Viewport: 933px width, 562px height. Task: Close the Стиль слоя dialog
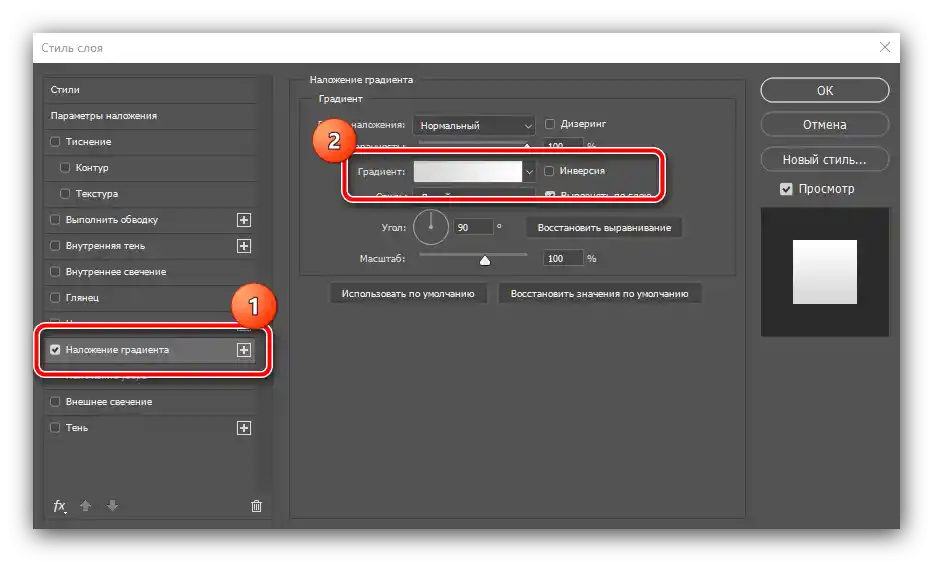point(885,48)
